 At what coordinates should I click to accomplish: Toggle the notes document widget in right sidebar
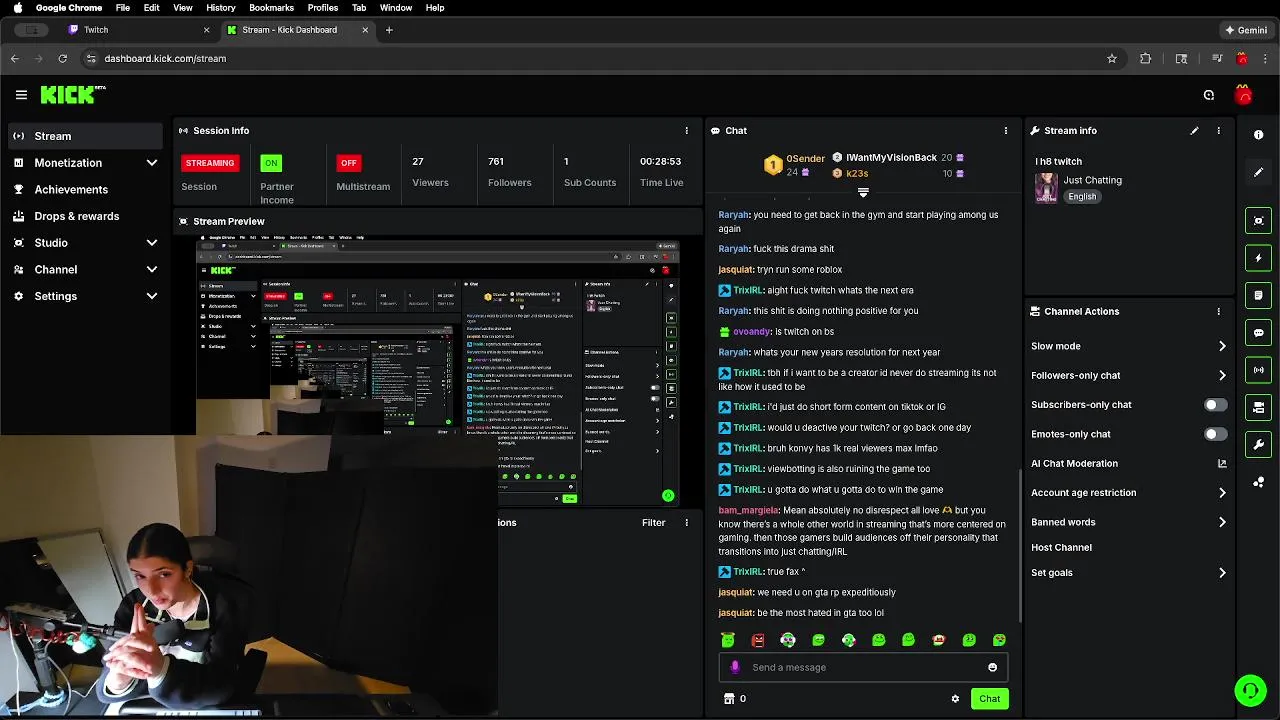(1259, 295)
